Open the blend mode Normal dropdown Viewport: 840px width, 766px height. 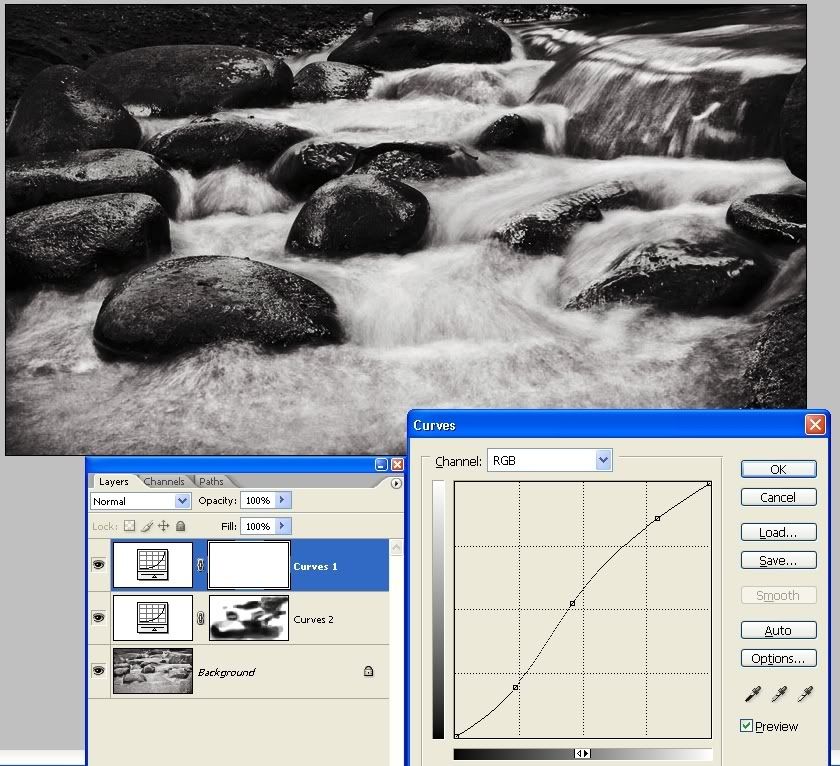pos(182,501)
